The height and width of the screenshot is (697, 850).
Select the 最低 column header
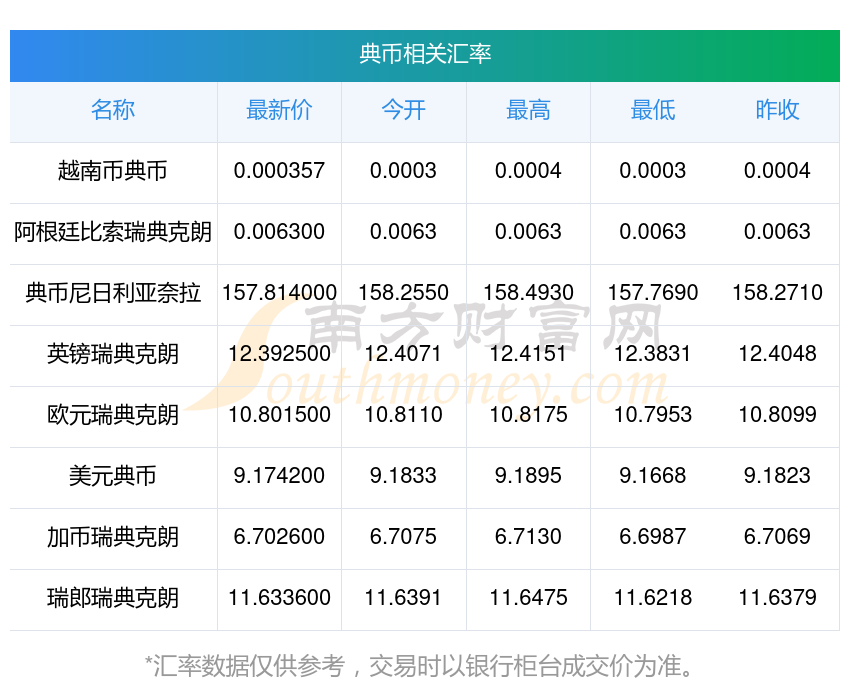pos(652,111)
